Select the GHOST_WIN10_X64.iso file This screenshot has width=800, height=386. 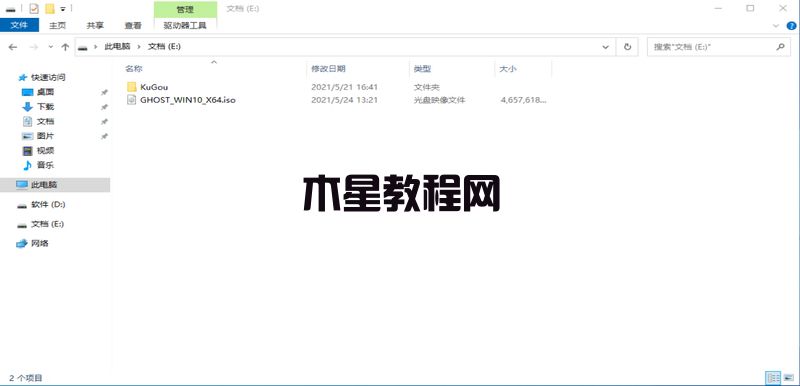coord(187,100)
